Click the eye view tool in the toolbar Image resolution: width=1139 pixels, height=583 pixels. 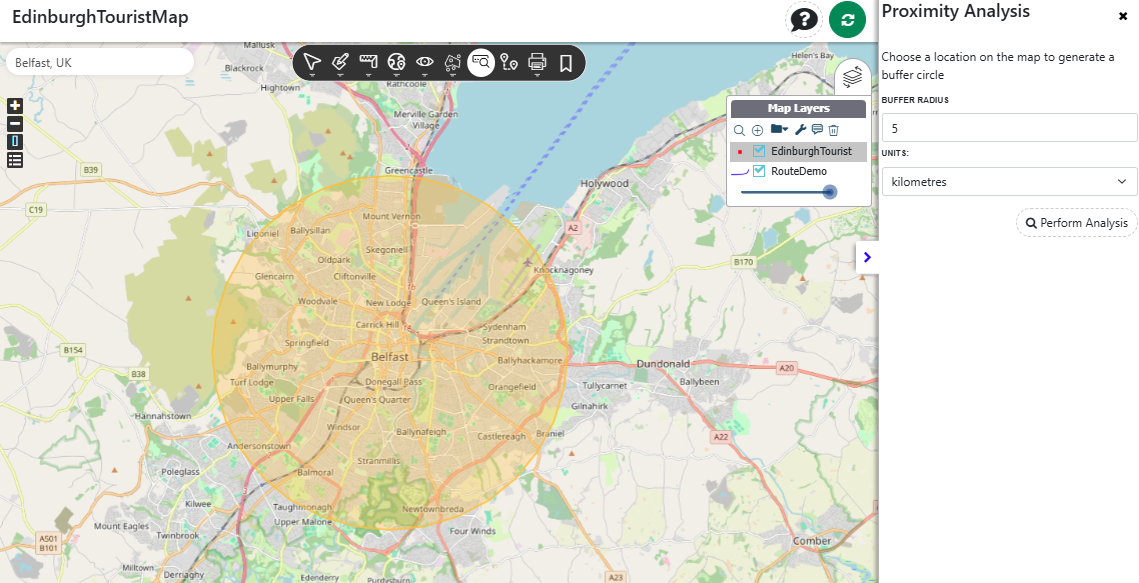pyautogui.click(x=425, y=62)
